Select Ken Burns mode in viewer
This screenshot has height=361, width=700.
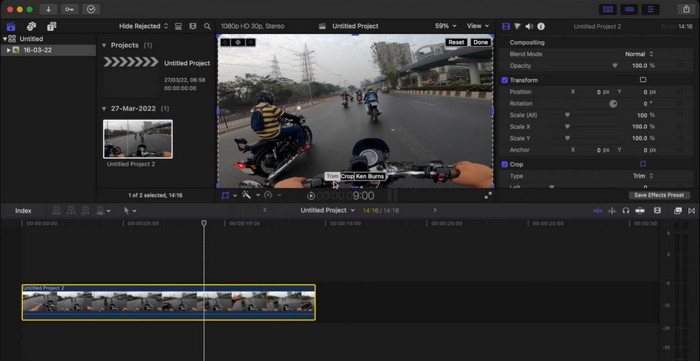pos(370,176)
